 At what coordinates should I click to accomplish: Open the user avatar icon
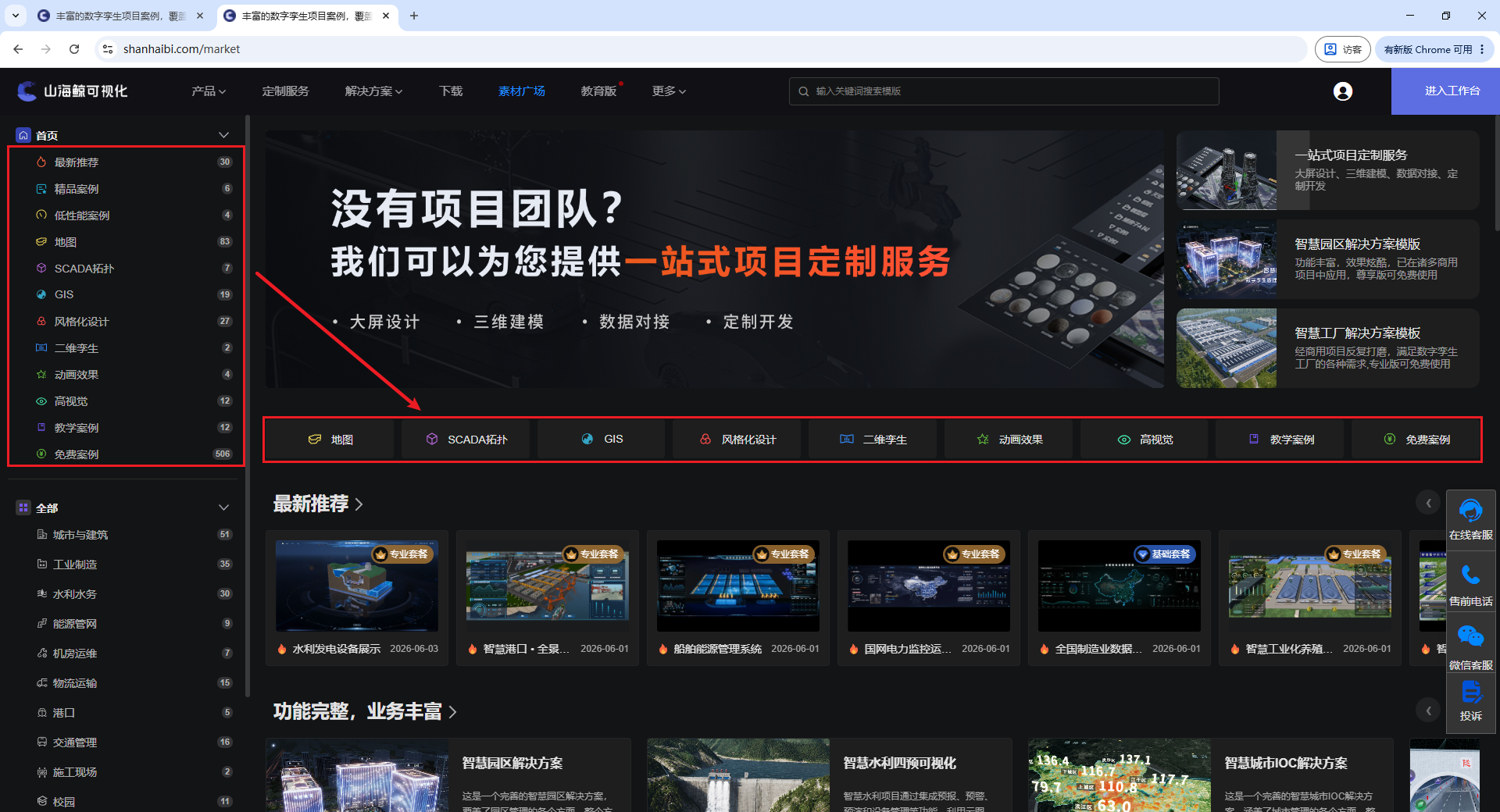[x=1342, y=91]
